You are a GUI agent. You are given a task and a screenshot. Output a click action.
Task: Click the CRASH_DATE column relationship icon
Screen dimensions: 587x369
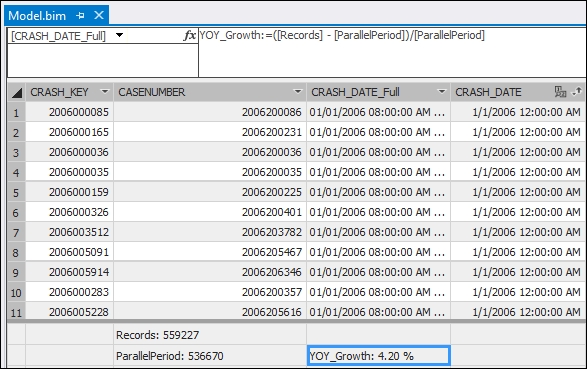point(560,92)
